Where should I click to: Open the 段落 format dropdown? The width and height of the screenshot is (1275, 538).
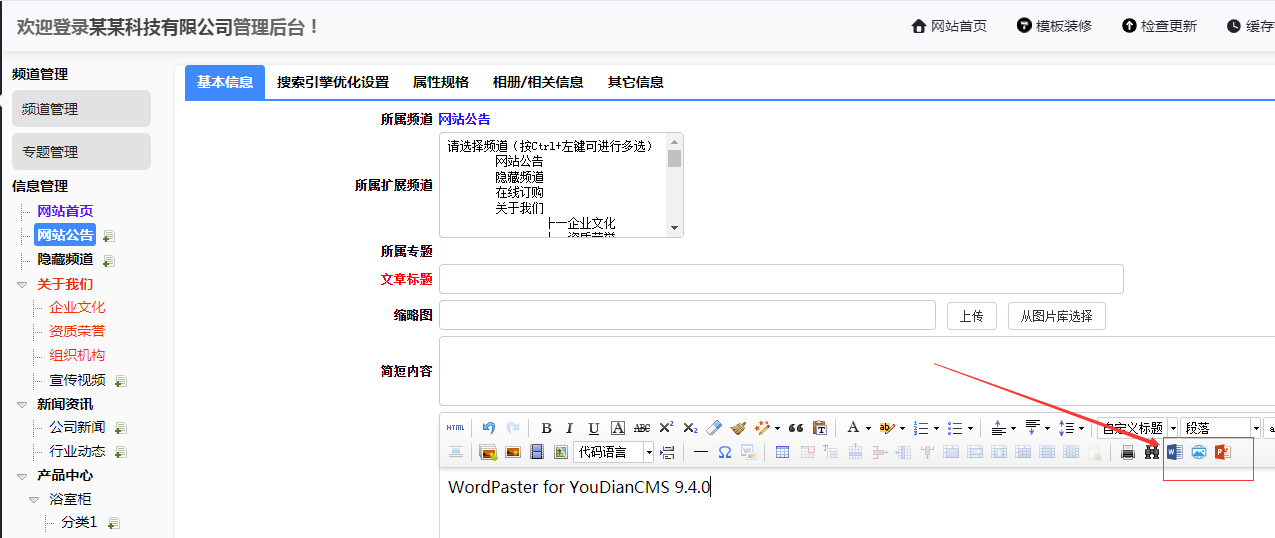(x=1220, y=428)
